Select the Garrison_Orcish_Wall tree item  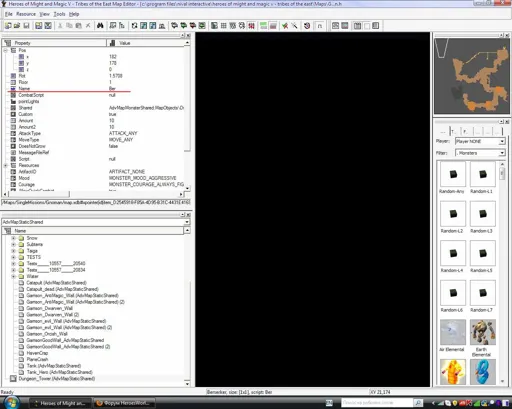(x=47, y=334)
